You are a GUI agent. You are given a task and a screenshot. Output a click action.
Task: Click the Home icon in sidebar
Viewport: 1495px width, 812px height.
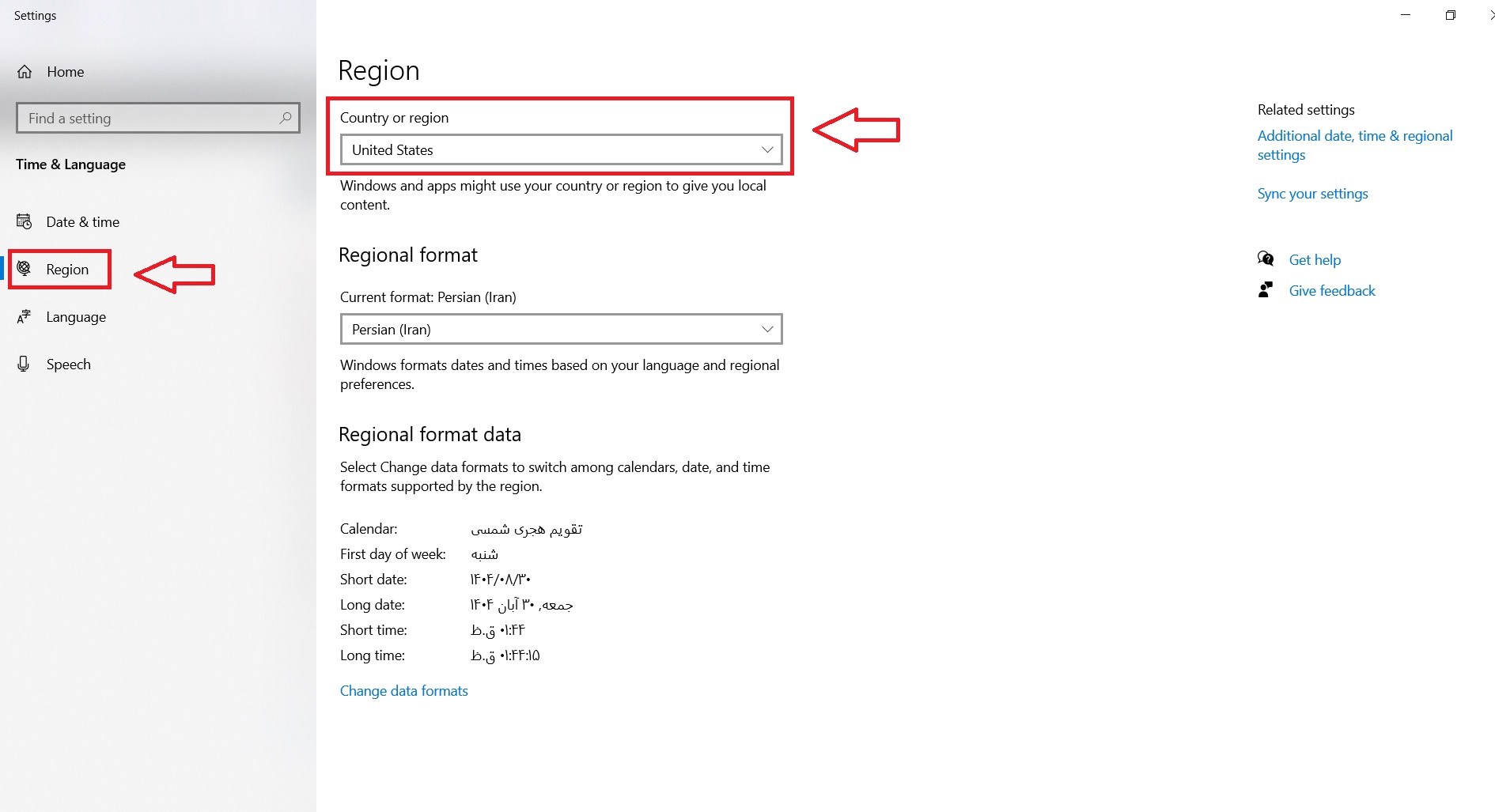25,72
